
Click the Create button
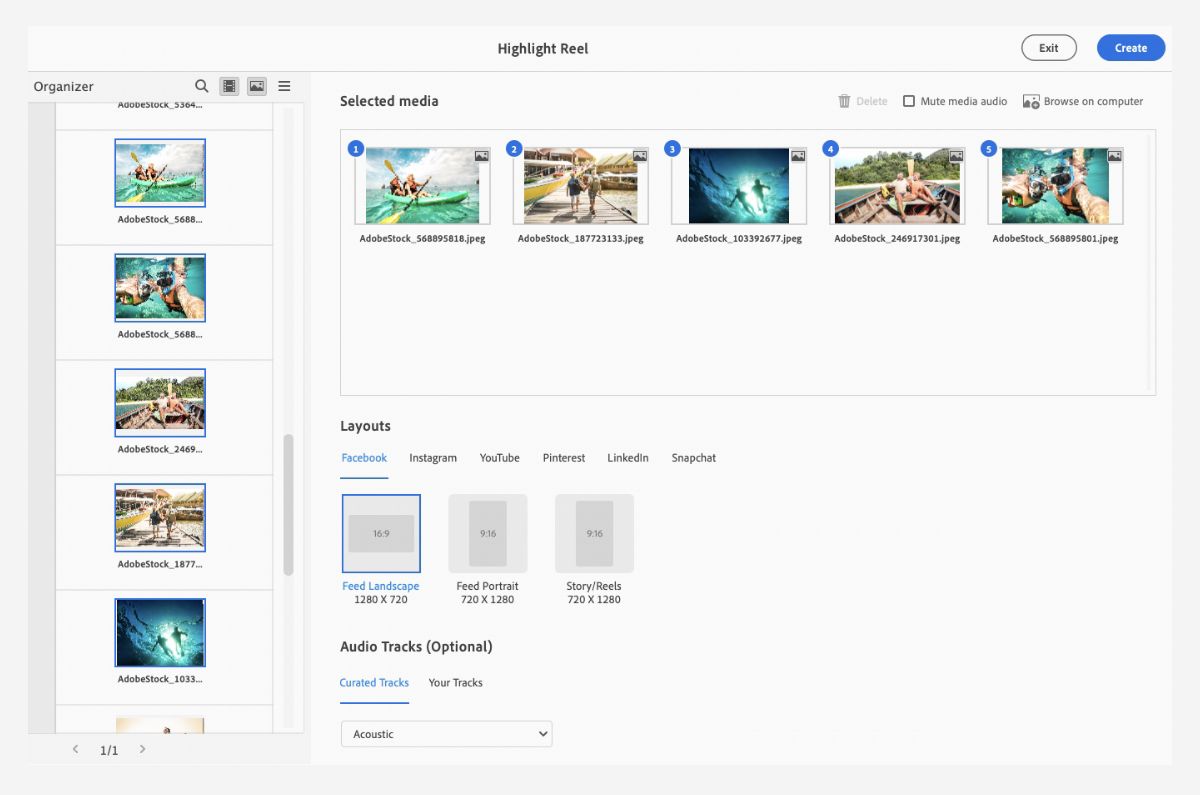click(x=1131, y=47)
